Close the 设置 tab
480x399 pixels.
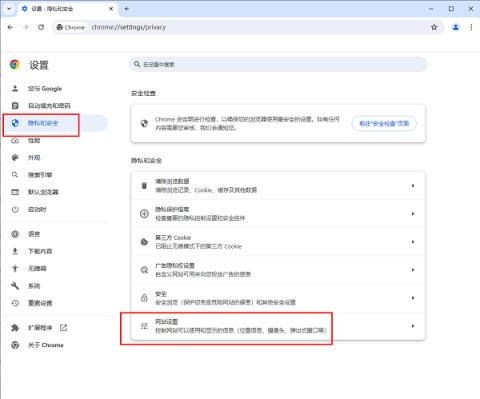(x=111, y=9)
